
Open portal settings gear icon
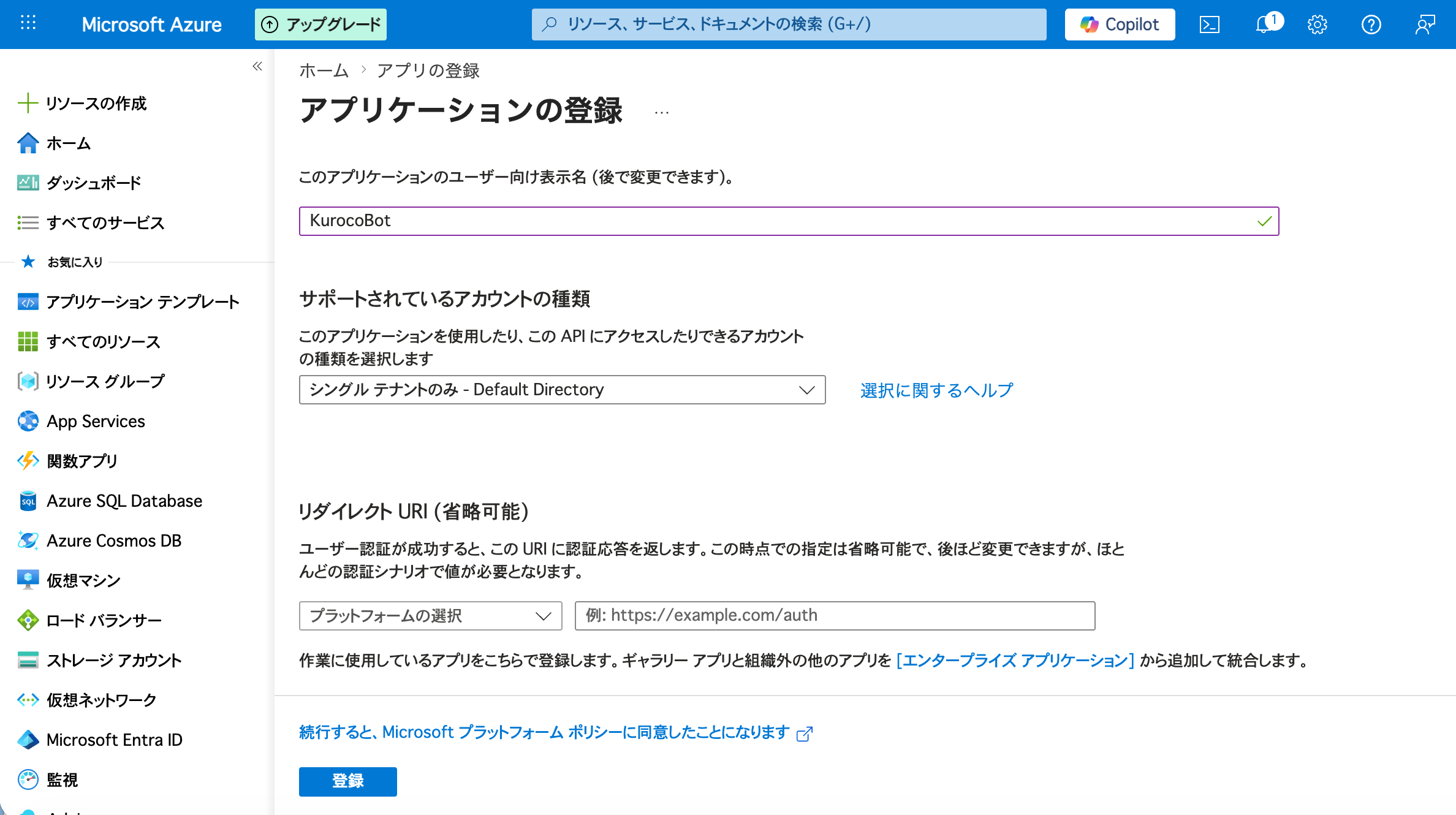(x=1317, y=25)
